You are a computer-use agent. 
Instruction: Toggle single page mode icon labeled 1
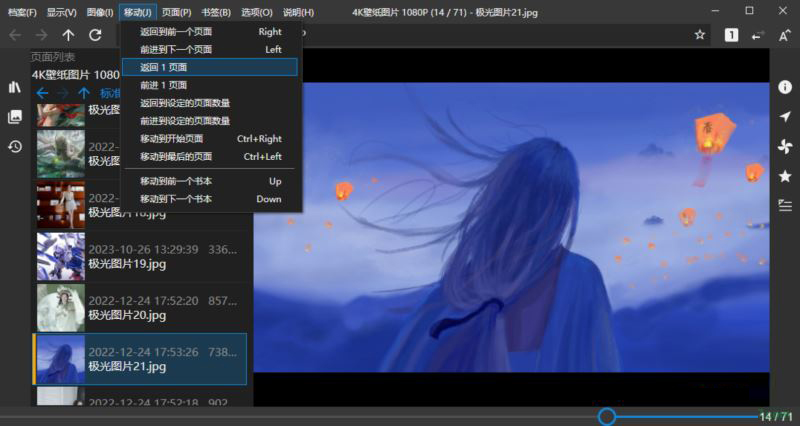coord(731,35)
